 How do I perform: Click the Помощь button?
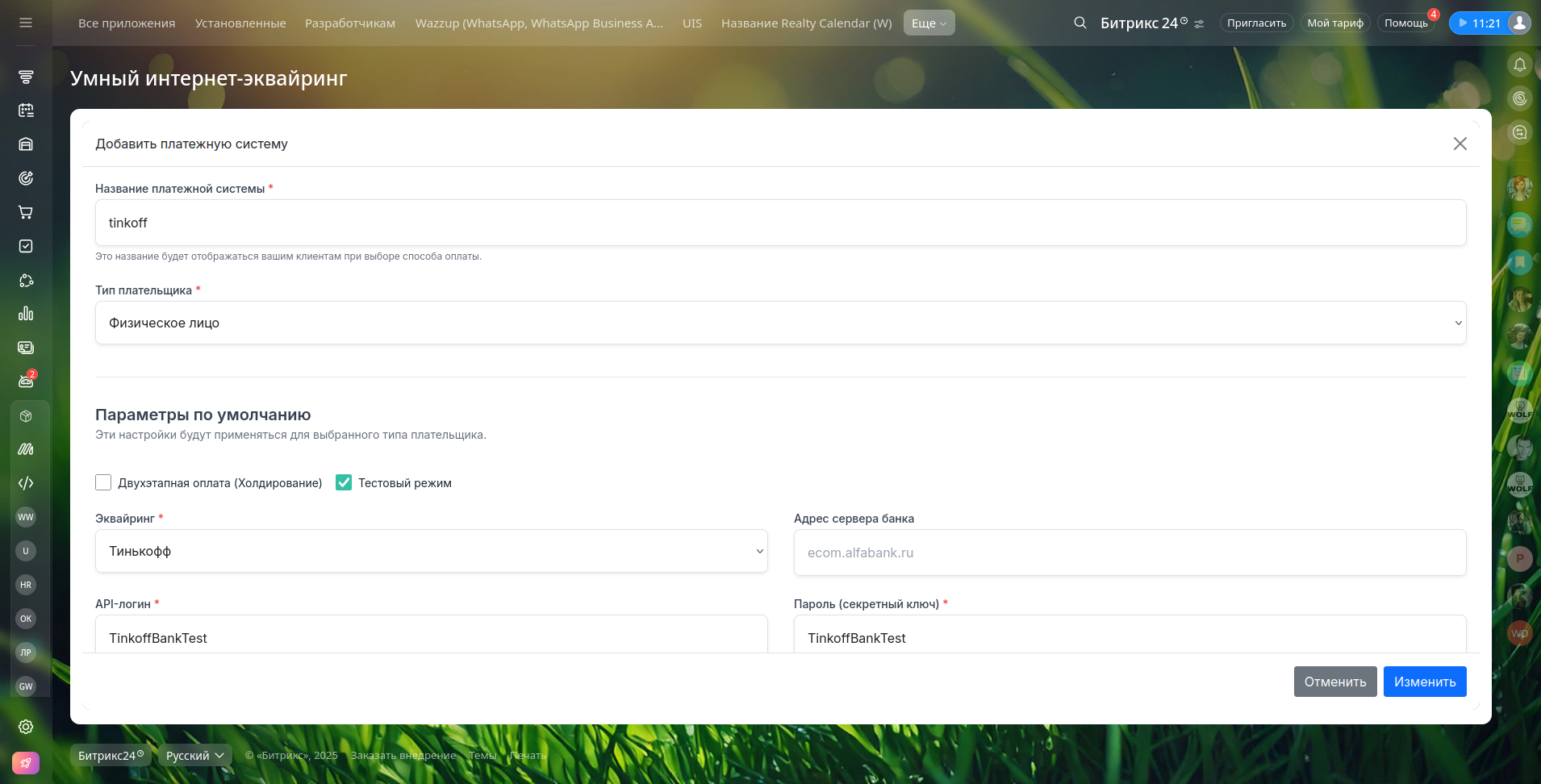[1406, 23]
